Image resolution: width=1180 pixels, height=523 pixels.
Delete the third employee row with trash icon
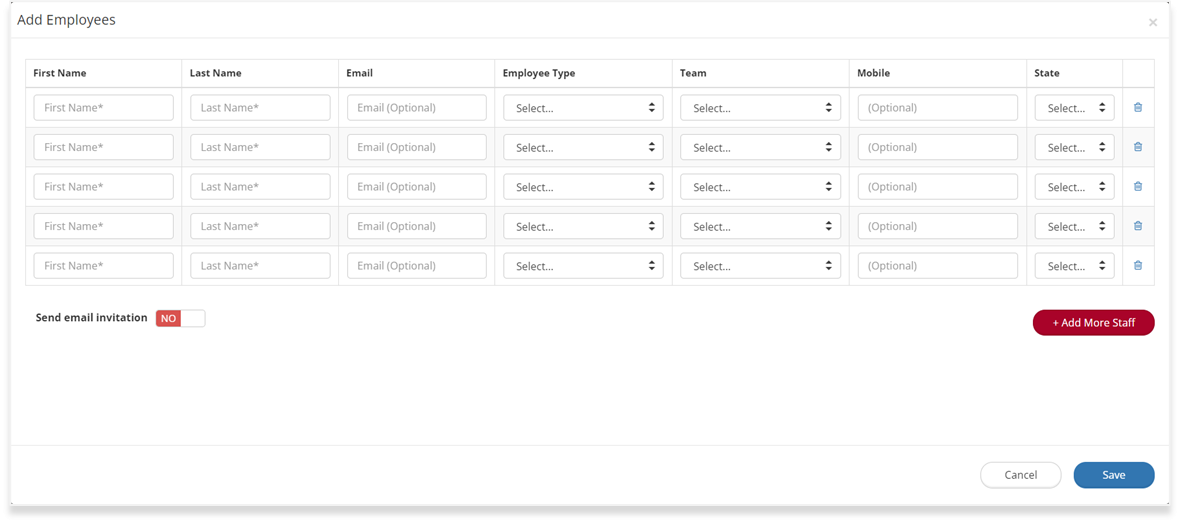click(x=1138, y=187)
